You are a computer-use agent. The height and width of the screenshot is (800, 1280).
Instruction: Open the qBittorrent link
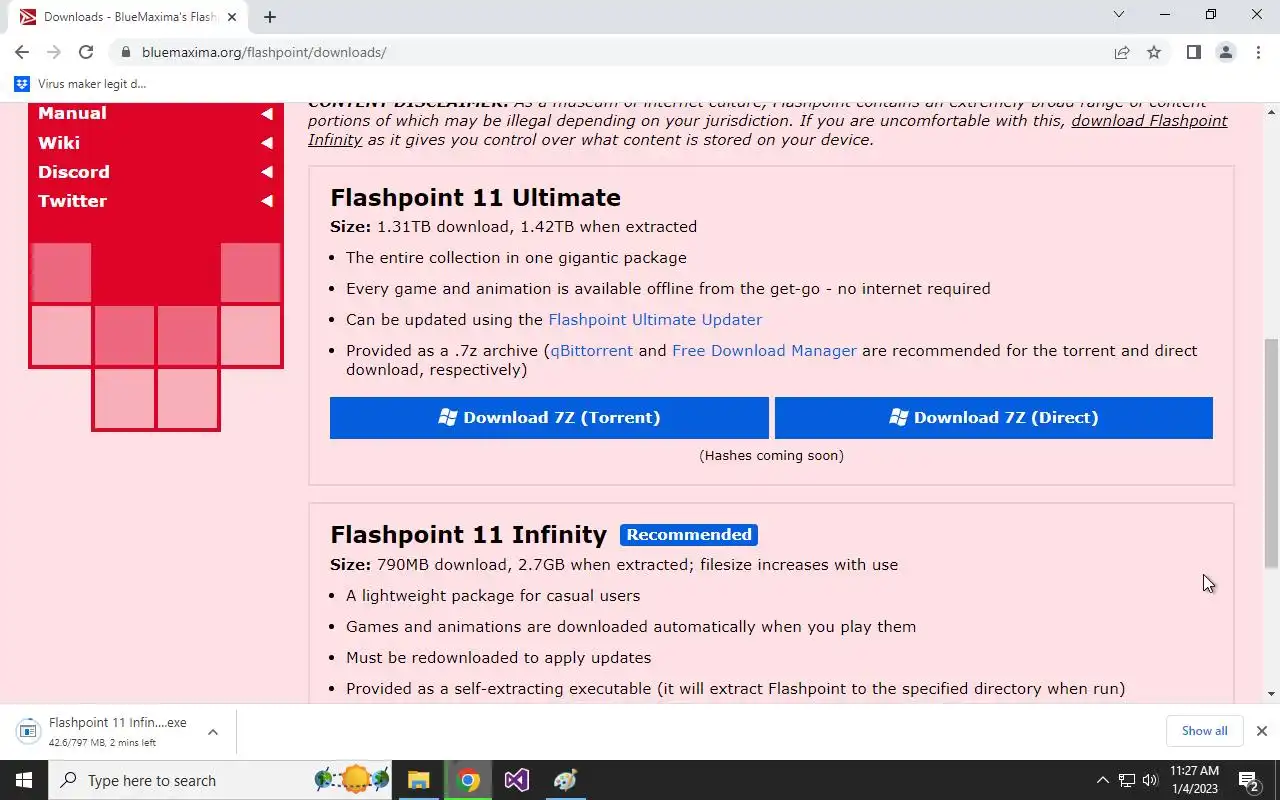point(591,351)
